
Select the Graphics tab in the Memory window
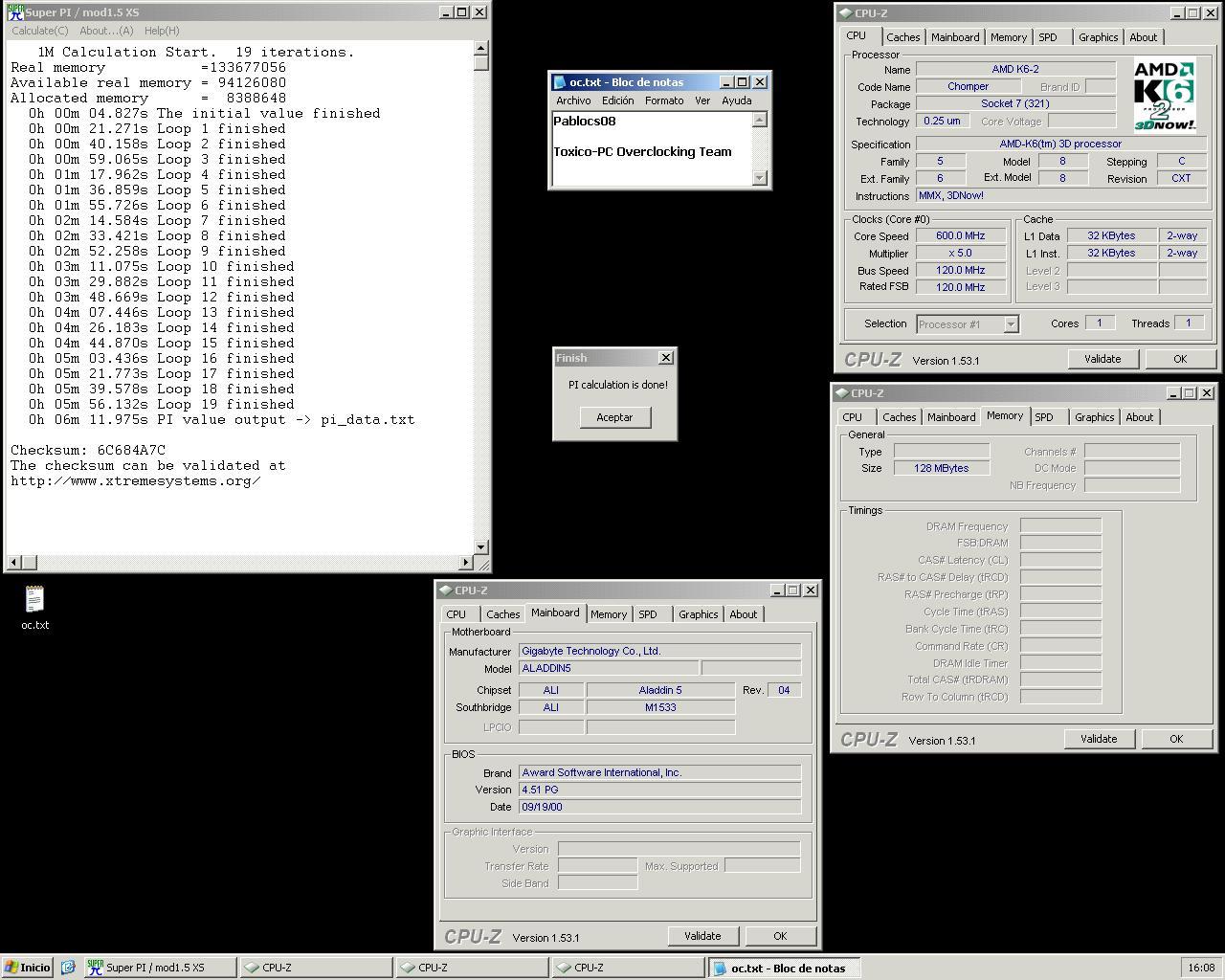[x=1094, y=417]
